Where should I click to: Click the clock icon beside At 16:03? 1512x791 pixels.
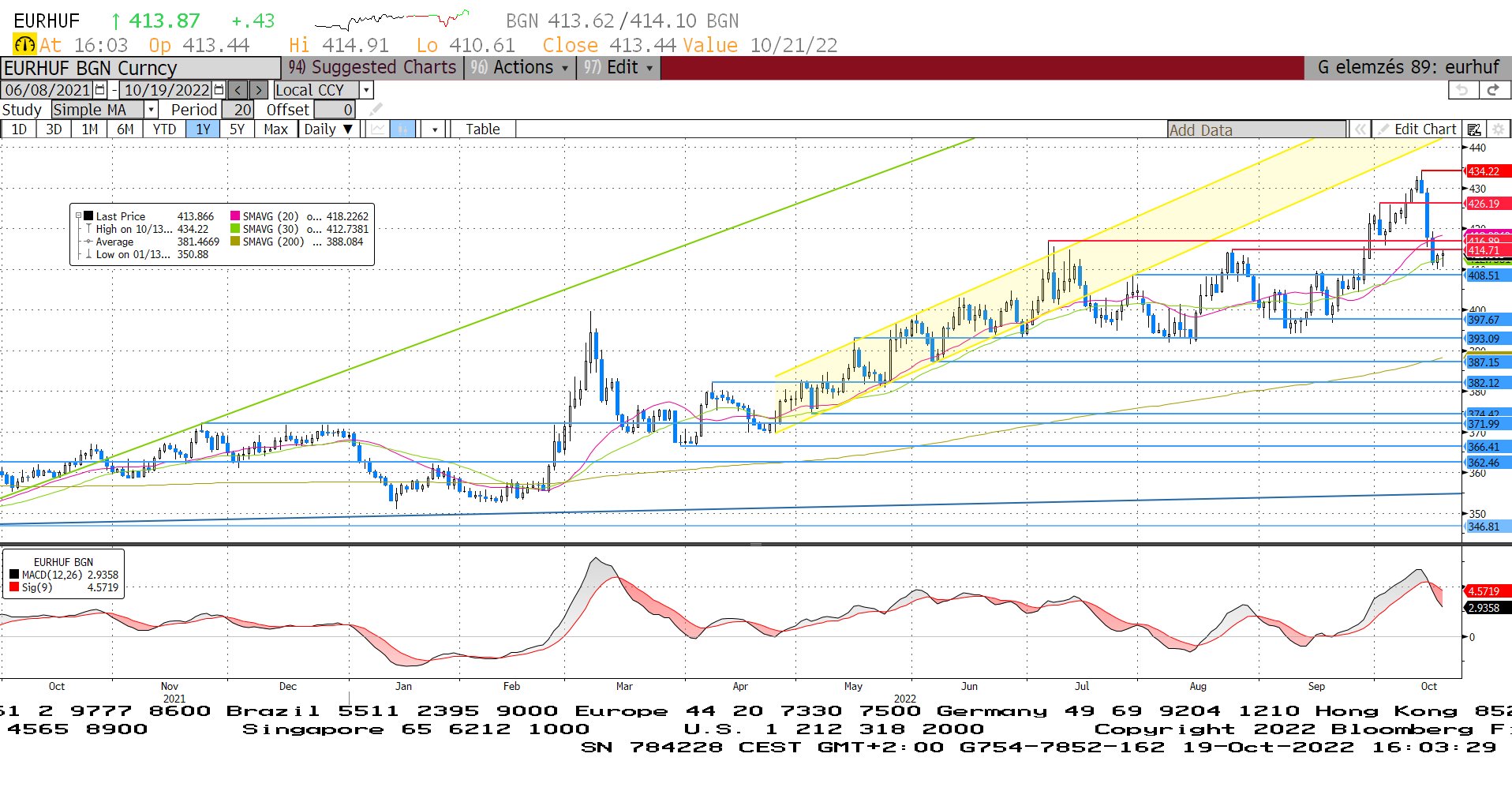[24, 45]
